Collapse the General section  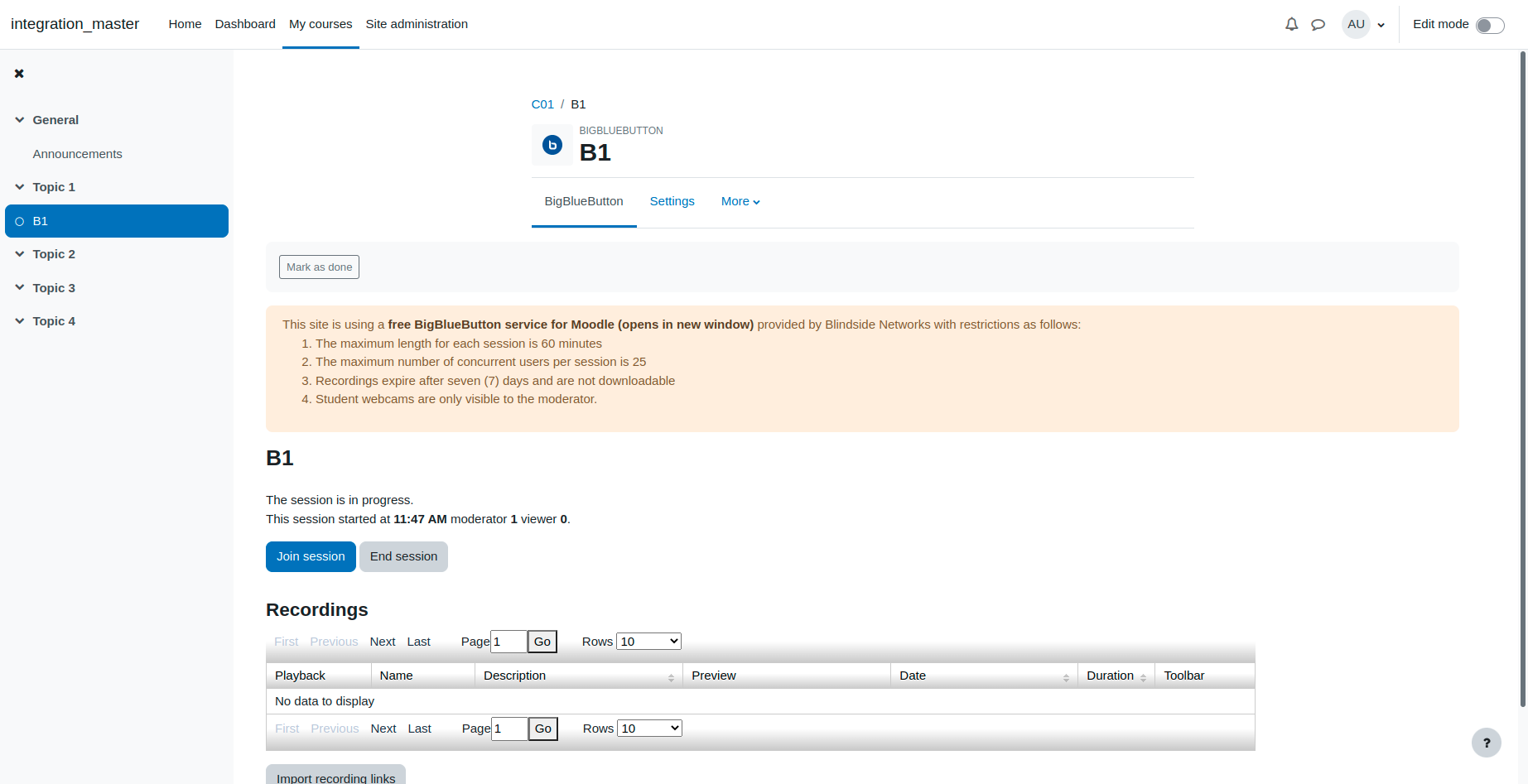point(20,120)
